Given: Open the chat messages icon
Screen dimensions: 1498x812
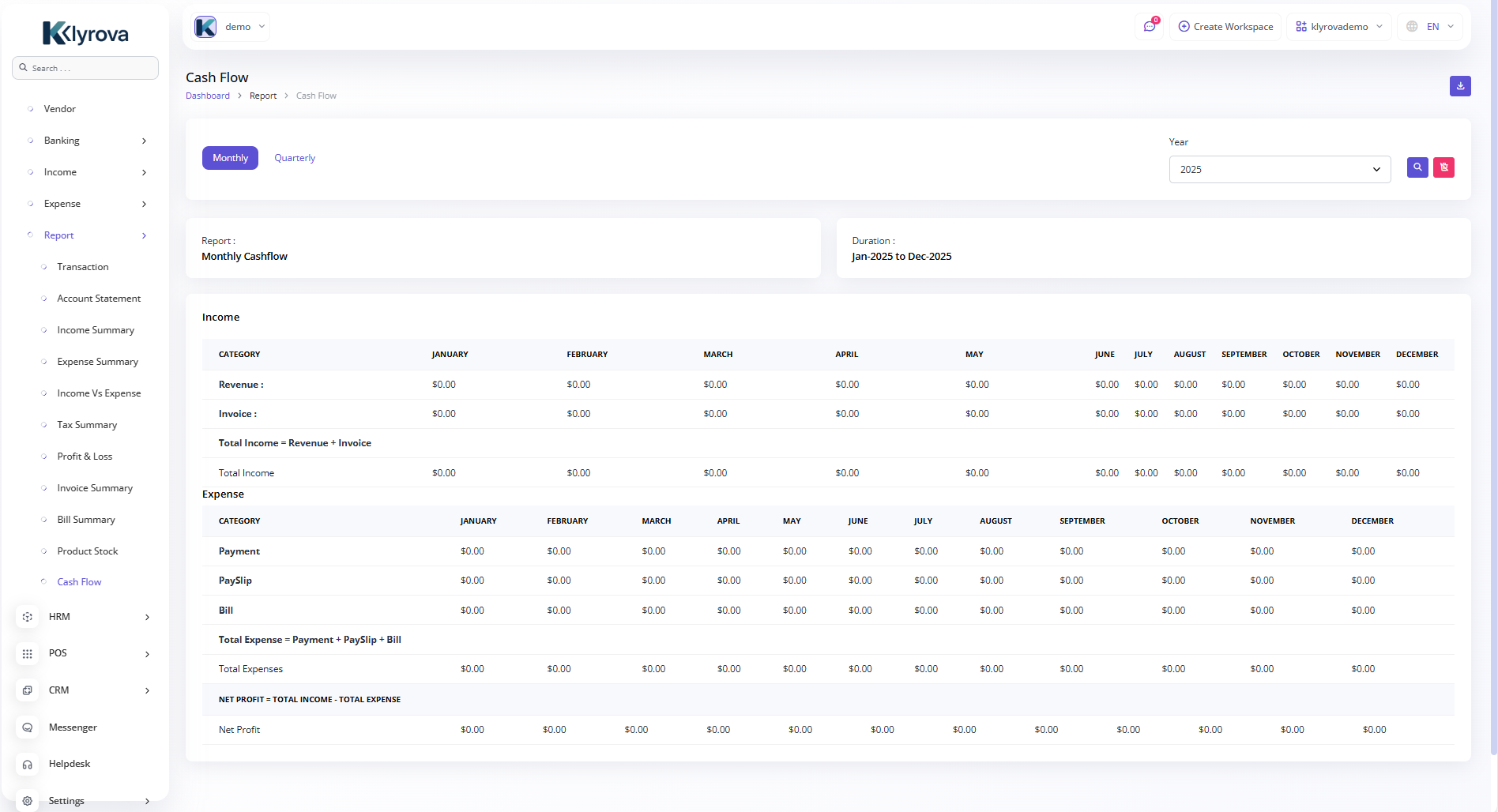Looking at the screenshot, I should 1150,27.
